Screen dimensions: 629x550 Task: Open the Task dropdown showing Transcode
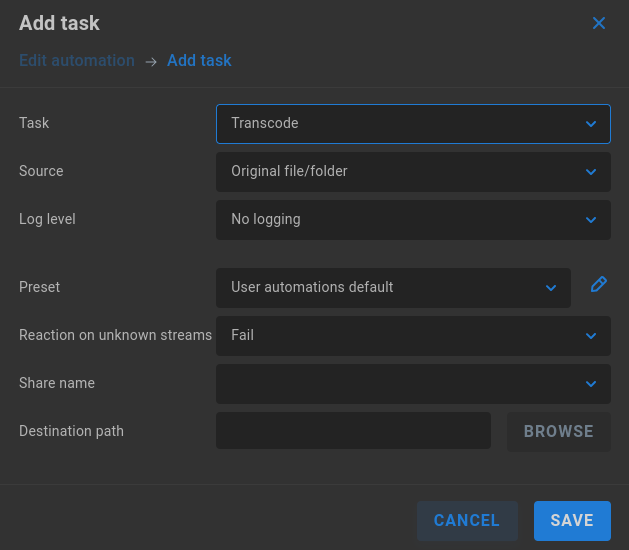point(413,124)
